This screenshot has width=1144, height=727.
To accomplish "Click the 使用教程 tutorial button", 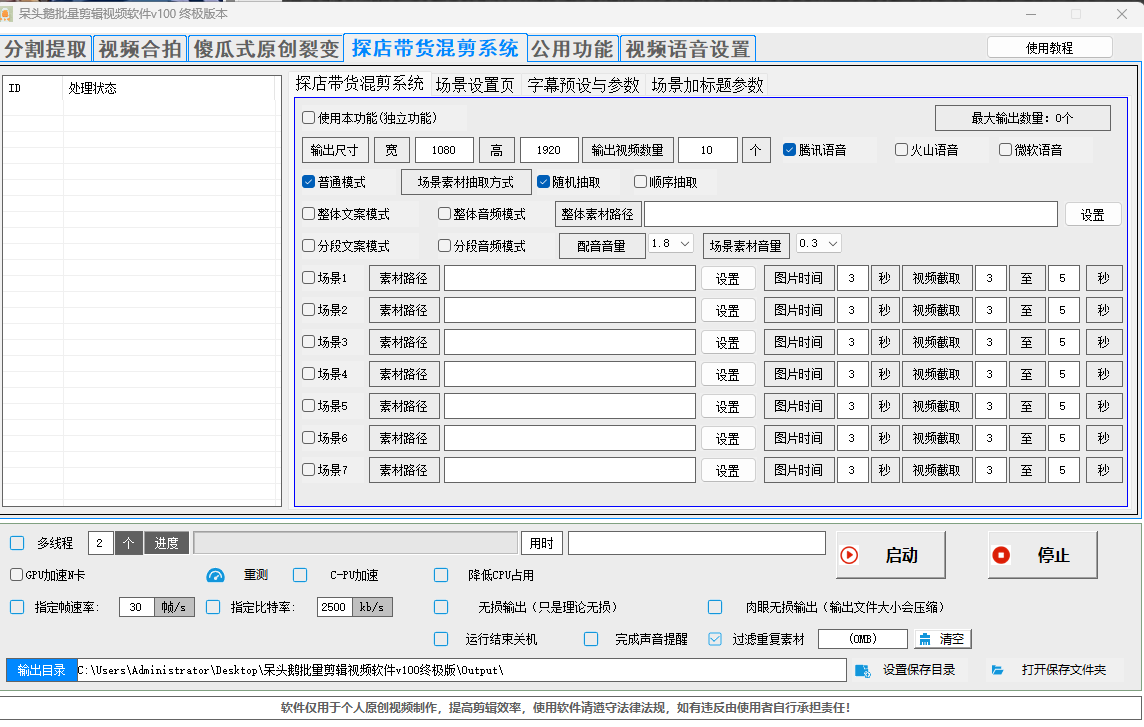I will pyautogui.click(x=1049, y=48).
